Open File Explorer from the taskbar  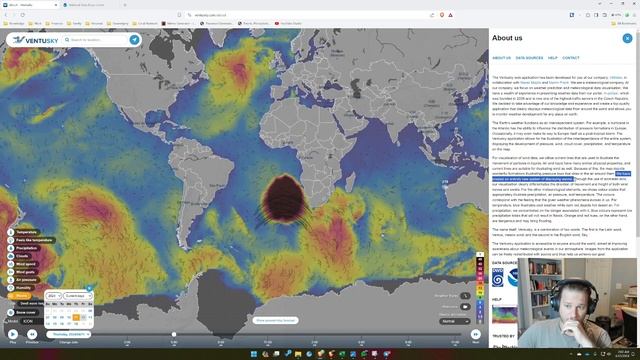(x=298, y=354)
